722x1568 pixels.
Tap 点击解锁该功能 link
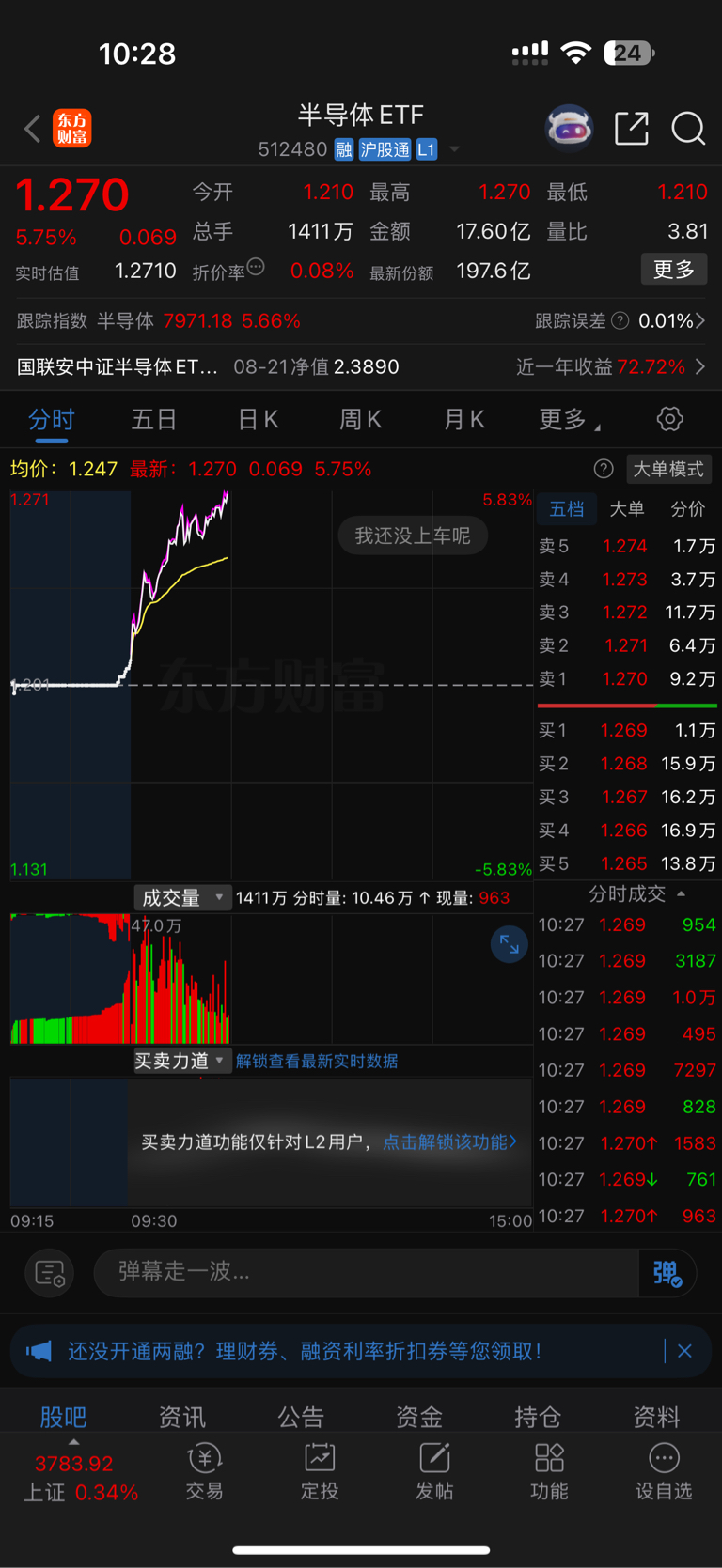449,1141
